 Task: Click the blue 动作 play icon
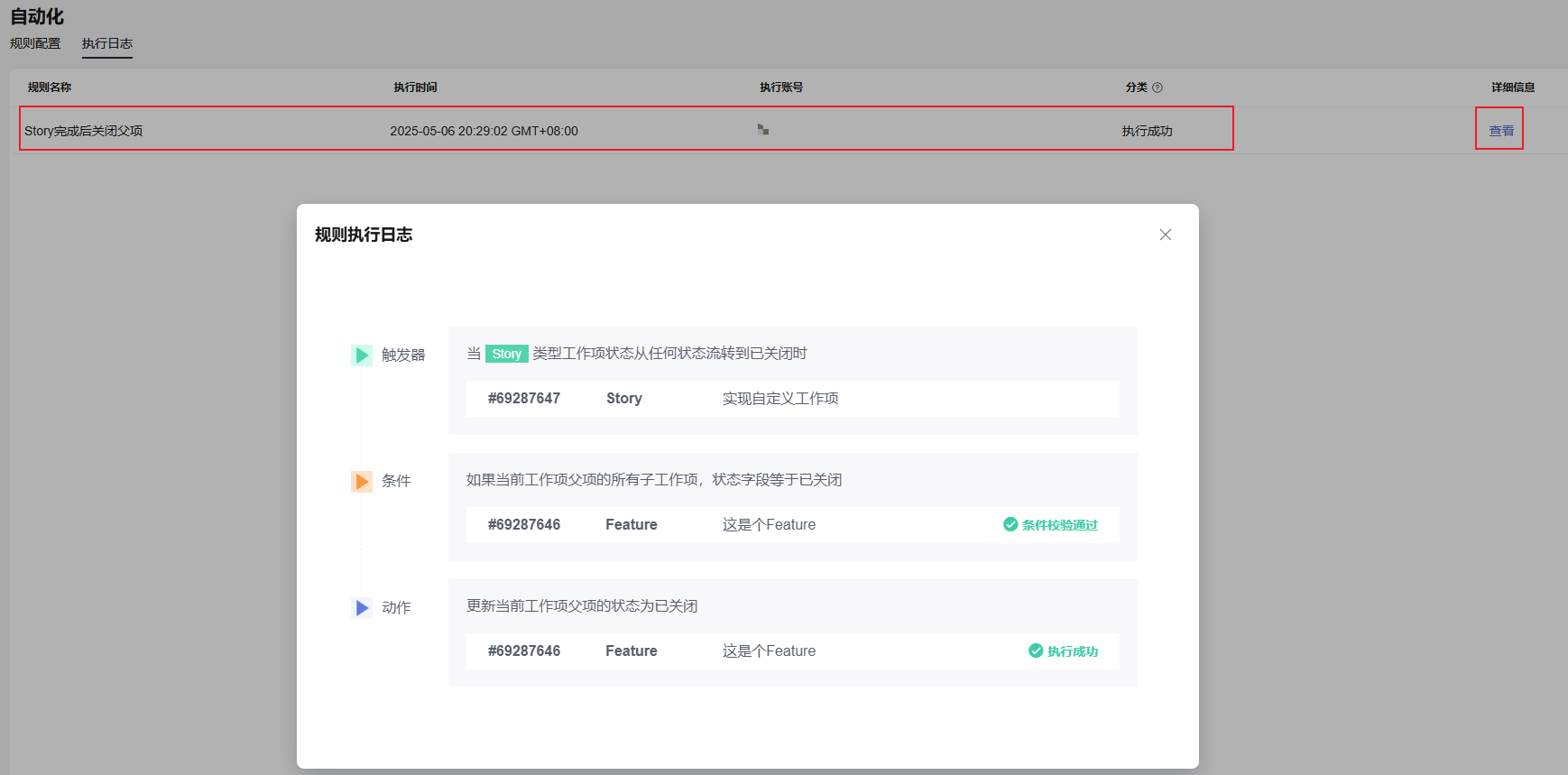362,607
